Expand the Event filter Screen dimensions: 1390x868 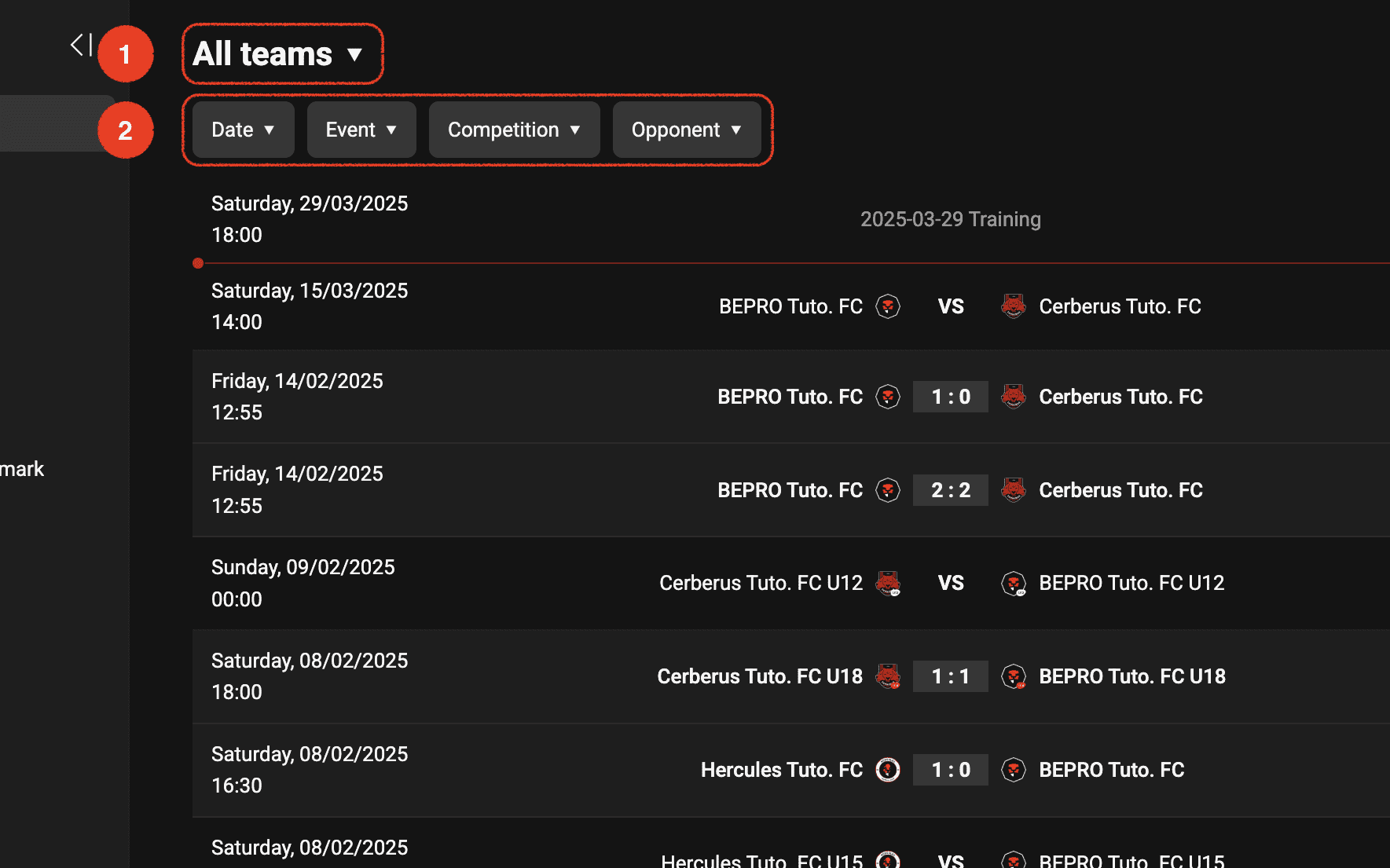point(361,130)
